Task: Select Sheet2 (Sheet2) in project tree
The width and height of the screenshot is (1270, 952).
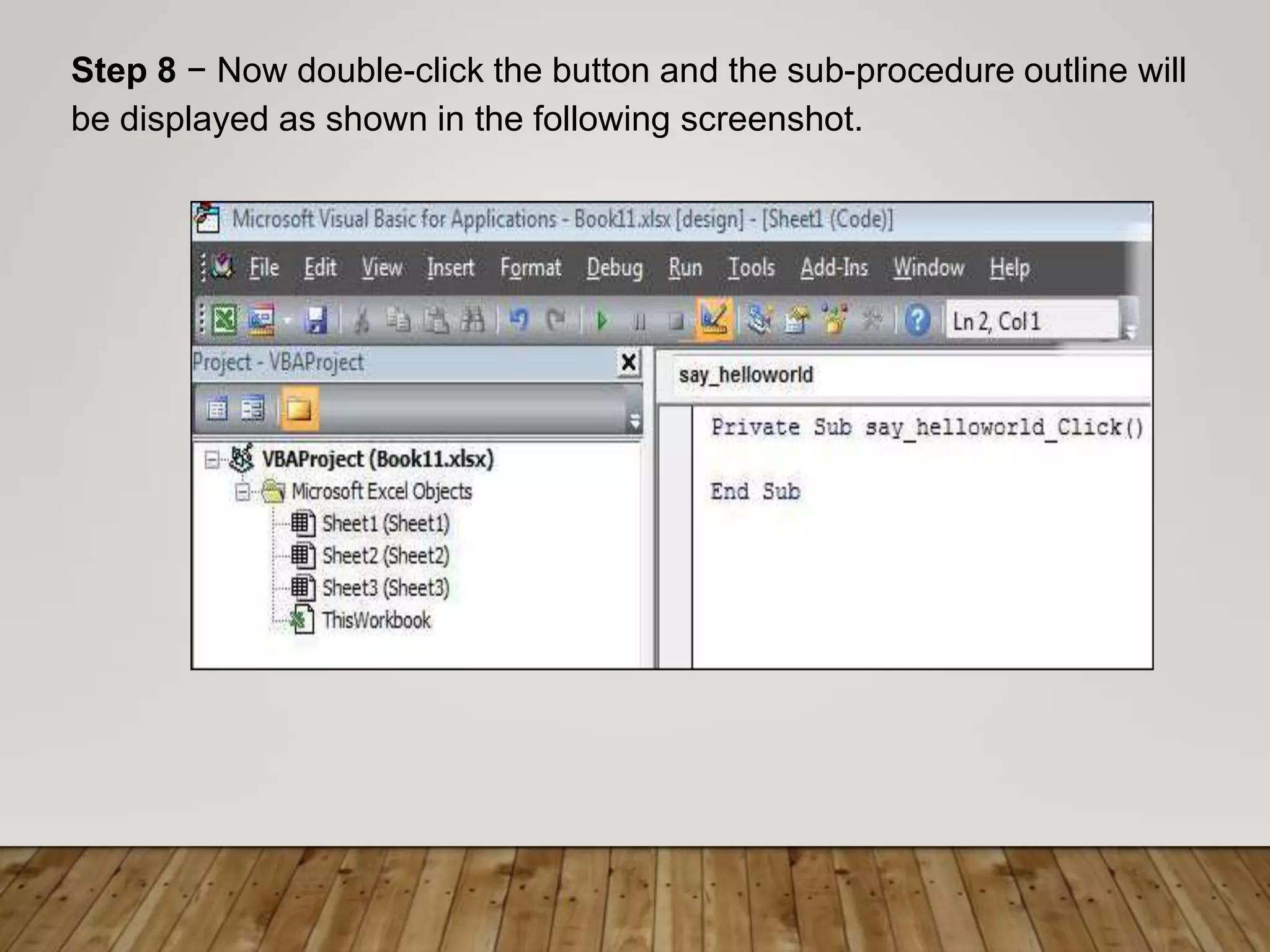Action: [386, 556]
